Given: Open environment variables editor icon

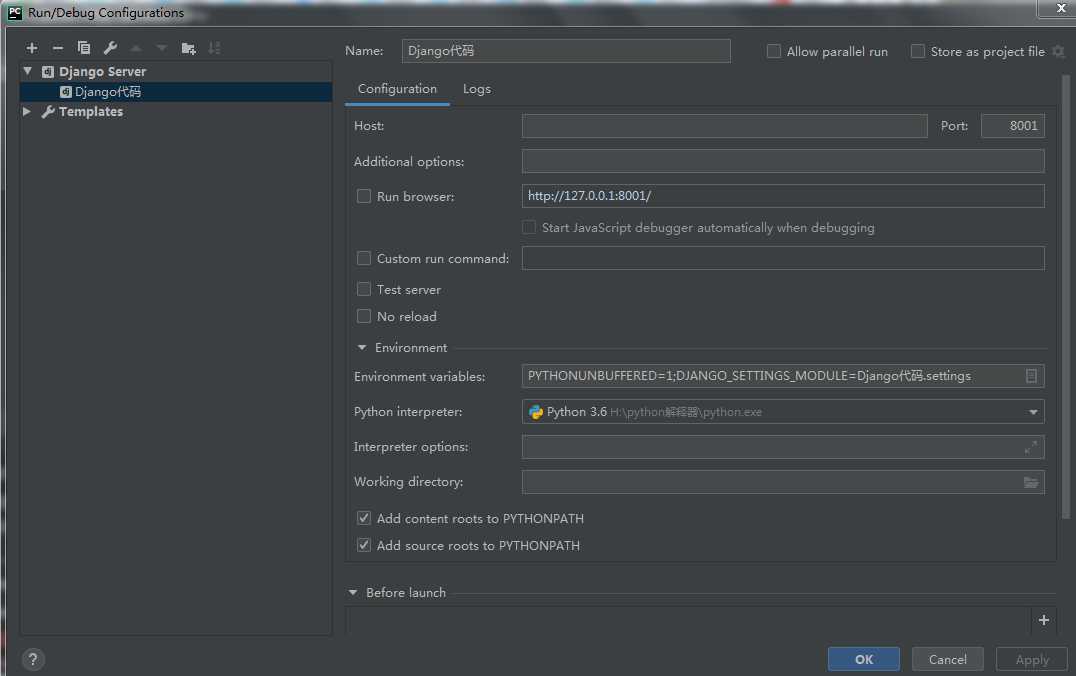Looking at the screenshot, I should tap(1031, 376).
